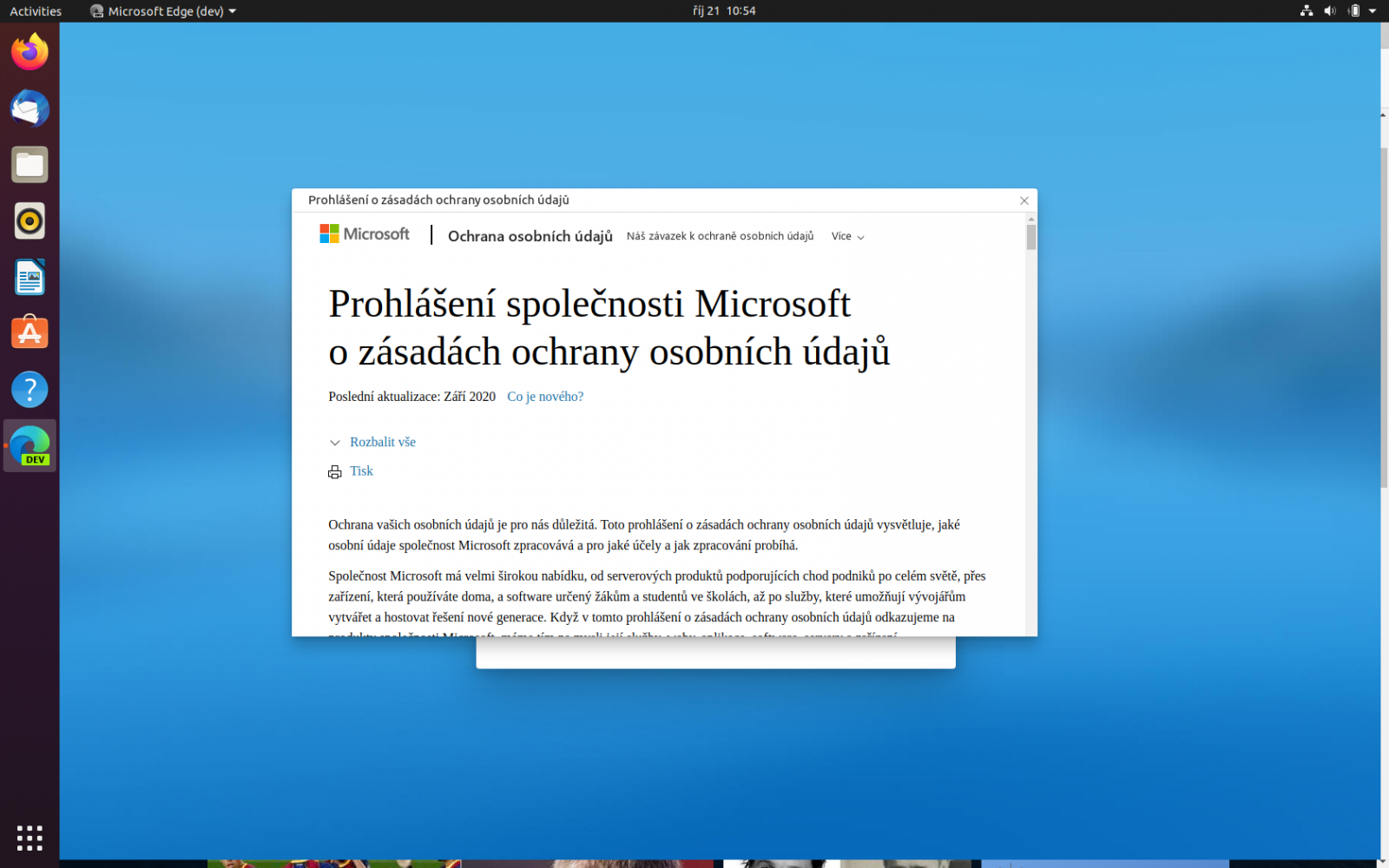
Task: Open the Help application
Action: 30,389
